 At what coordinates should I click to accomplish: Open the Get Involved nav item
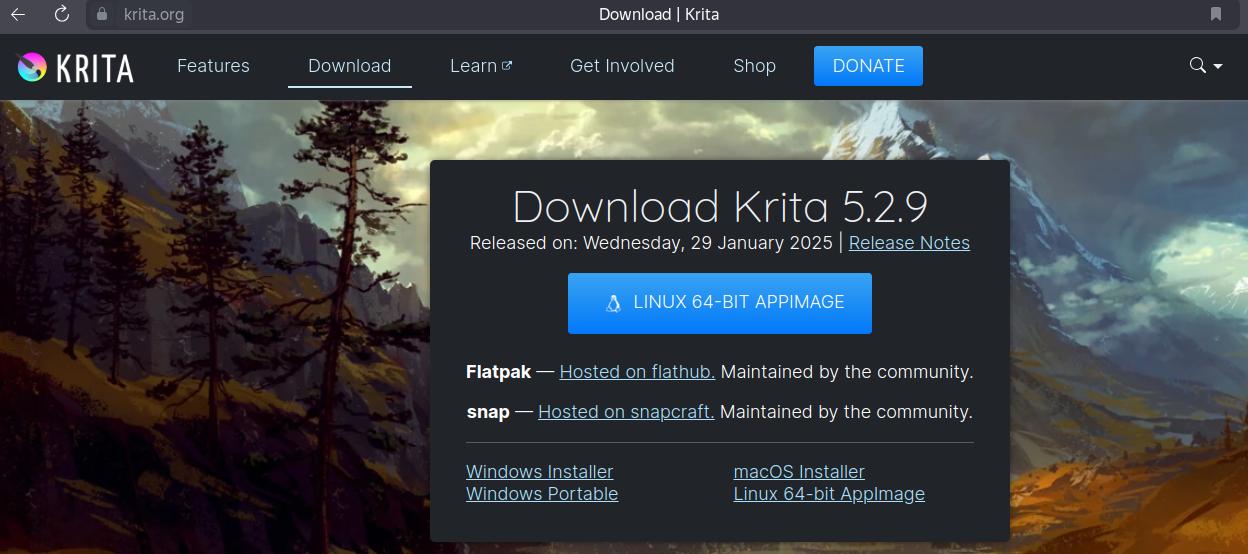[622, 66]
